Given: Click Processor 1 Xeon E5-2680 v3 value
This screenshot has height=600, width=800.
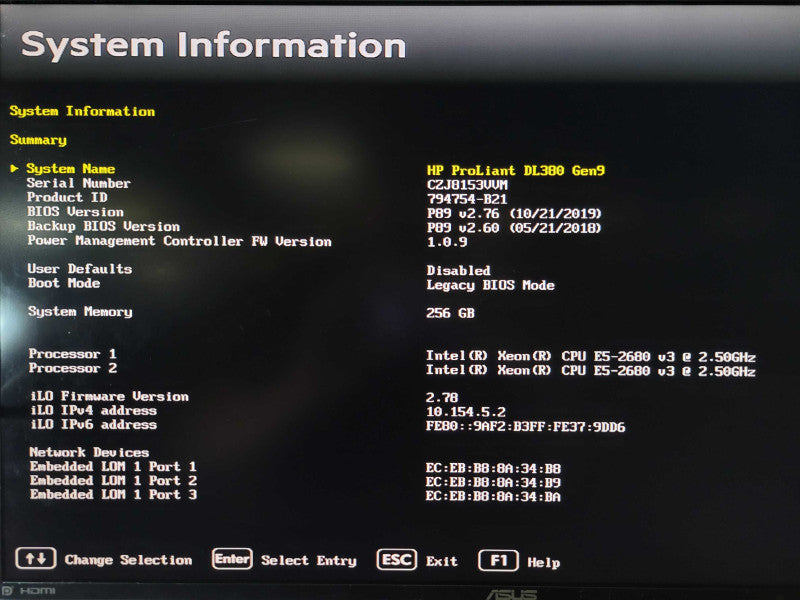Looking at the screenshot, I should coord(591,356).
